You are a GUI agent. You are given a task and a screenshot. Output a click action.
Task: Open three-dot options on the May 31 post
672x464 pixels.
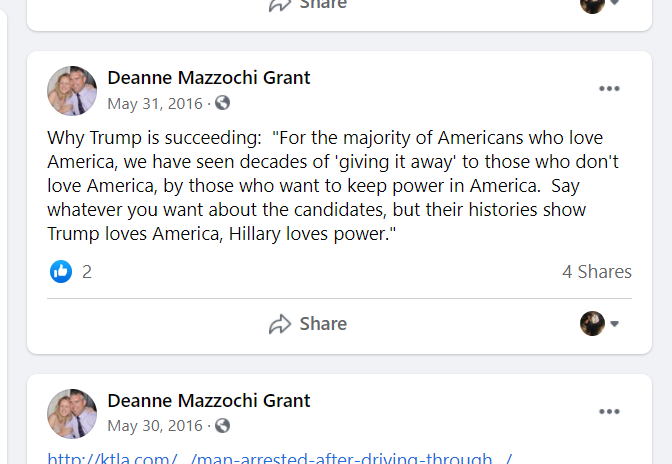coord(609,89)
